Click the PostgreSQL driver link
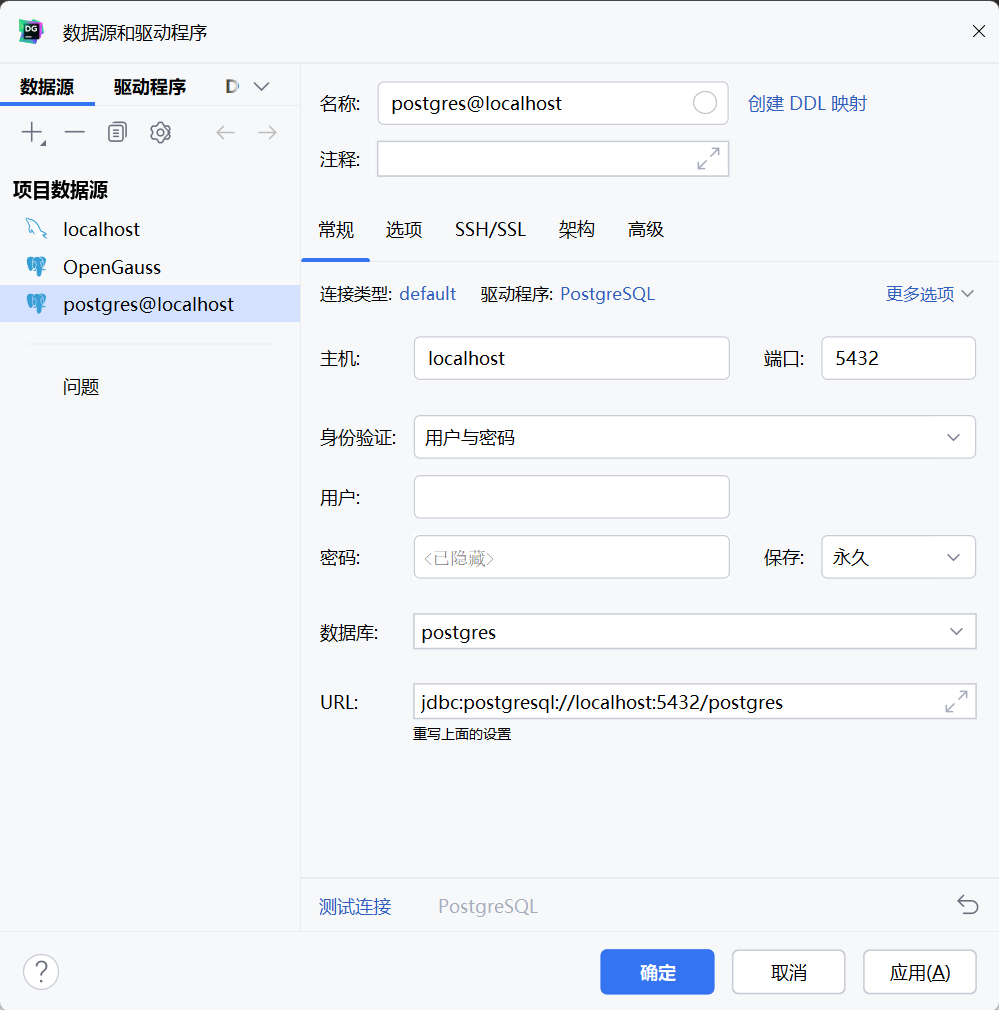Image resolution: width=999 pixels, height=1010 pixels. tap(607, 294)
